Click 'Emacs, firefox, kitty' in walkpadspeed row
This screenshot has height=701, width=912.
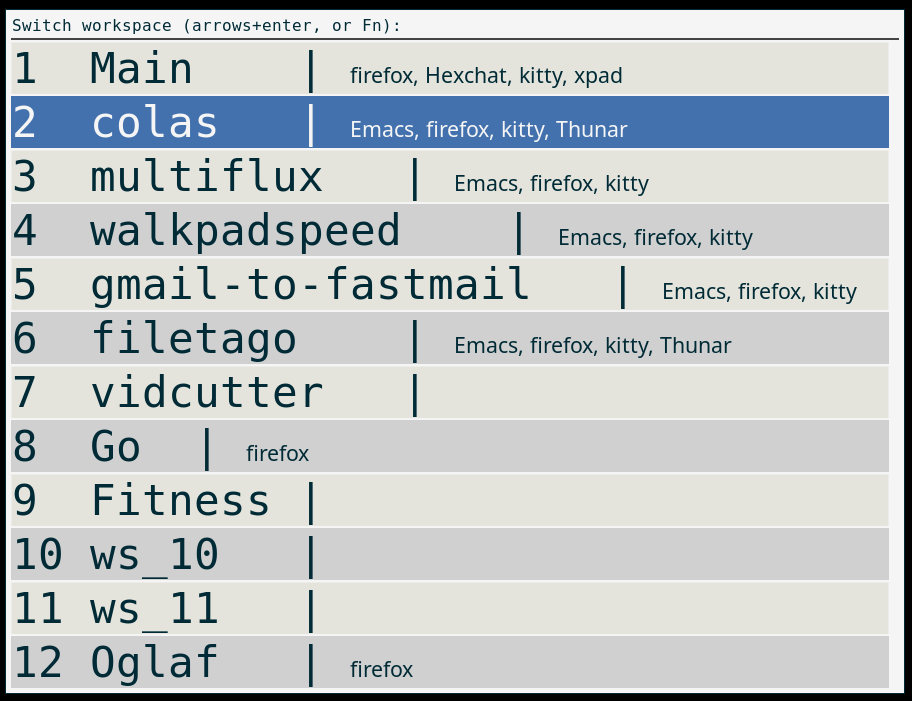656,237
